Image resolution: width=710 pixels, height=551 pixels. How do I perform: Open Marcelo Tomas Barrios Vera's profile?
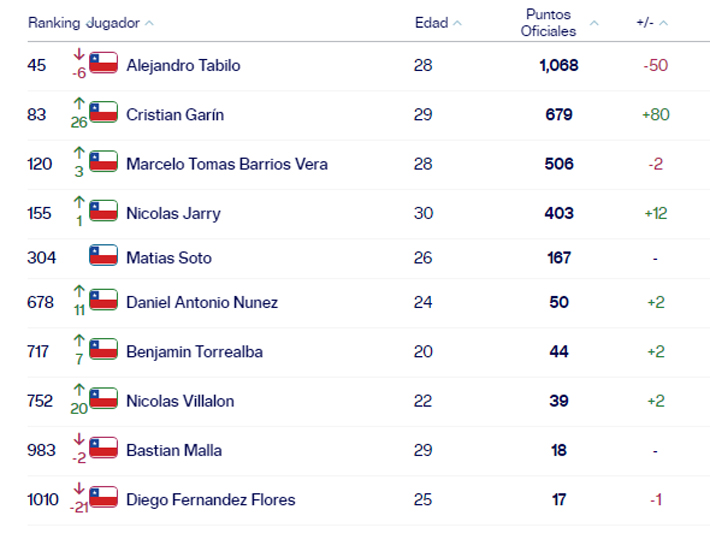226,163
